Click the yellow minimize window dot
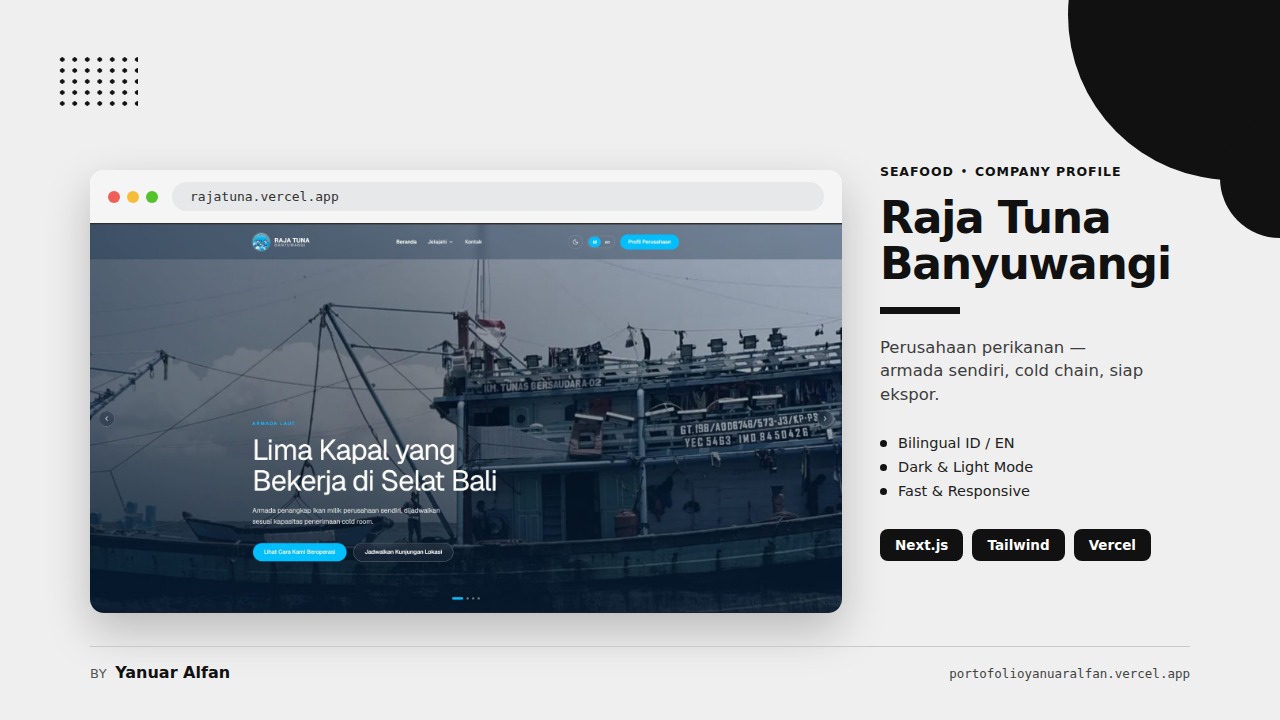The width and height of the screenshot is (1280, 720). coord(133,197)
